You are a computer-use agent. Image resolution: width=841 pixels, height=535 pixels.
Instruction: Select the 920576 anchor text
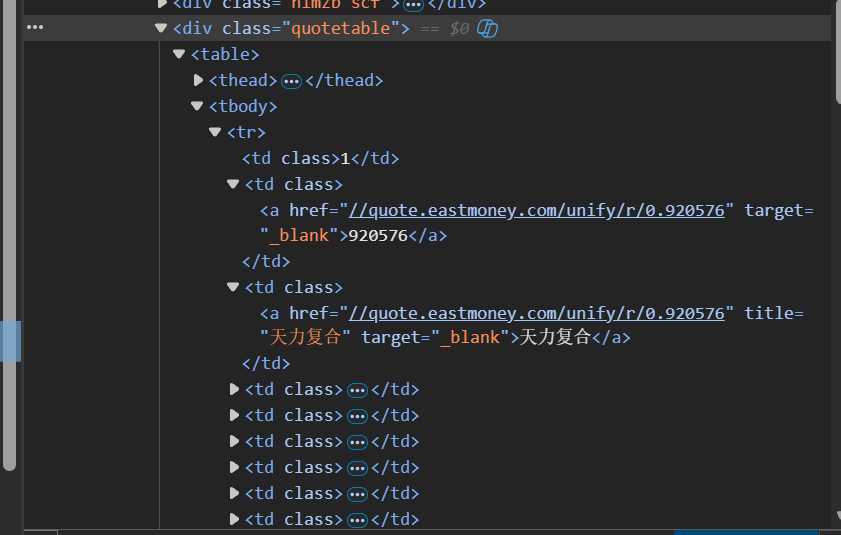click(378, 236)
